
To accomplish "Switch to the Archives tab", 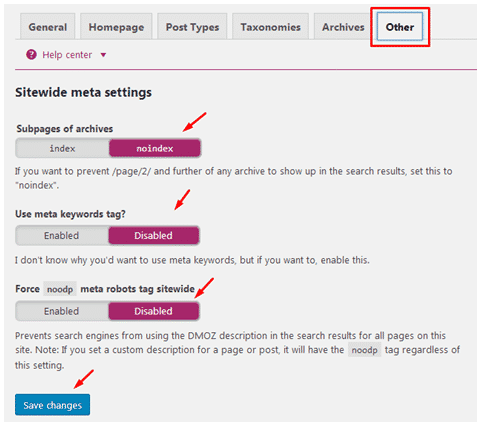I will tap(343, 27).
